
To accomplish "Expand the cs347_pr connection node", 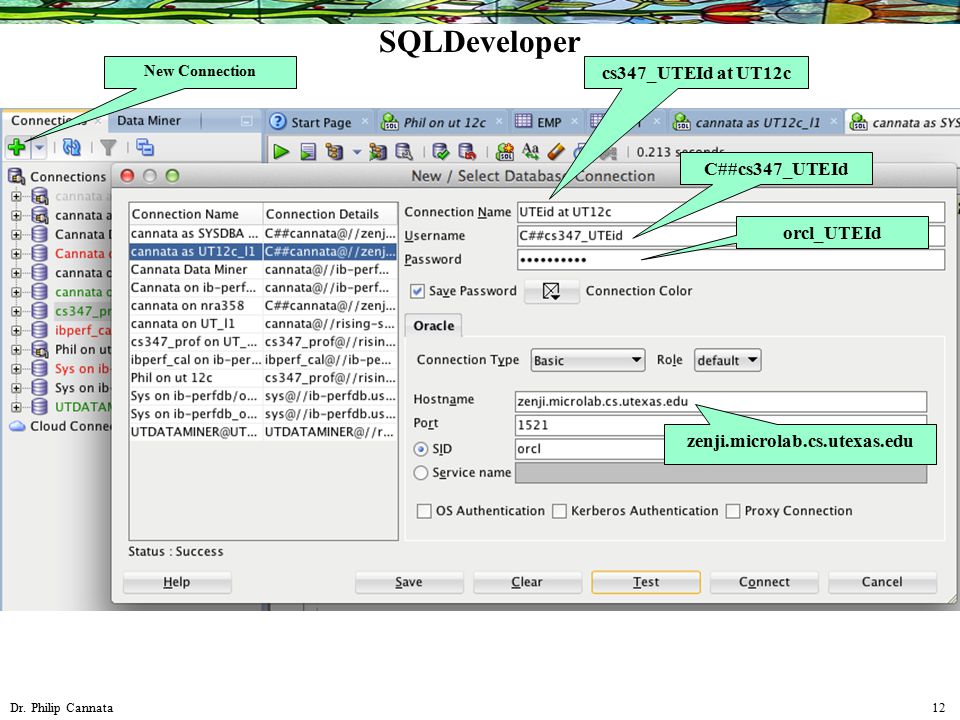I will (x=17, y=311).
